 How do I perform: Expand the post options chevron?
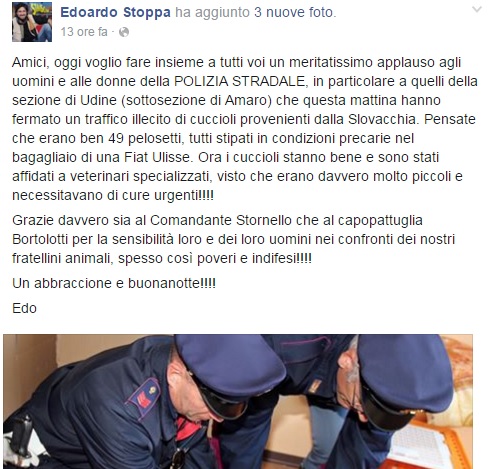pyautogui.click(x=477, y=10)
